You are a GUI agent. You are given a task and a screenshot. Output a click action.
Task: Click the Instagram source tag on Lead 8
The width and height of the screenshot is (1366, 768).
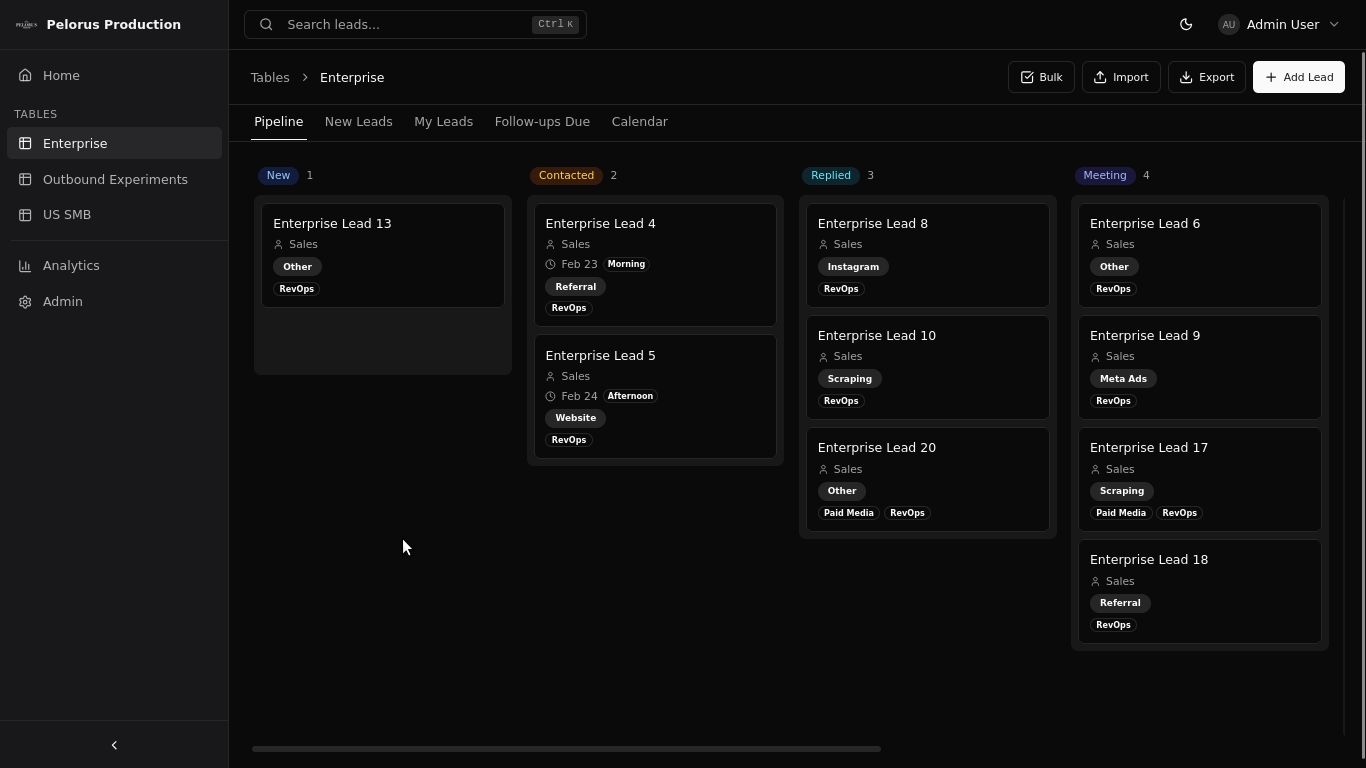click(853, 267)
